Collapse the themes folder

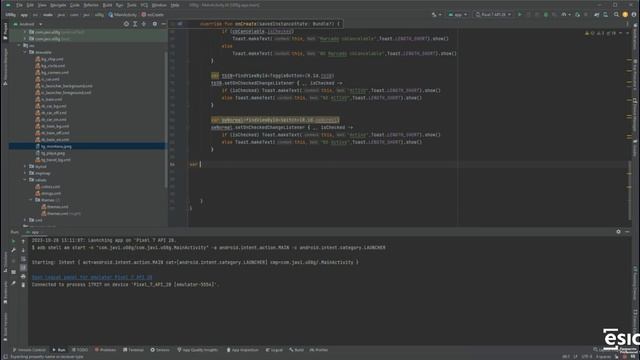click(31, 200)
